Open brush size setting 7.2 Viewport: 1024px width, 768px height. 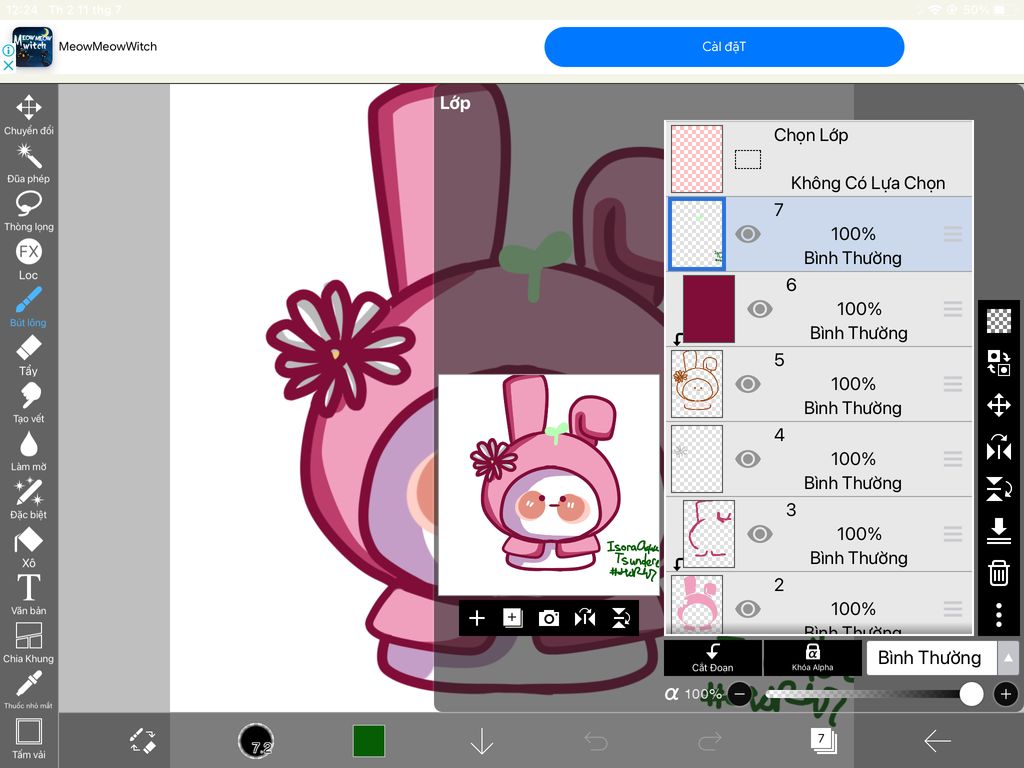click(256, 741)
